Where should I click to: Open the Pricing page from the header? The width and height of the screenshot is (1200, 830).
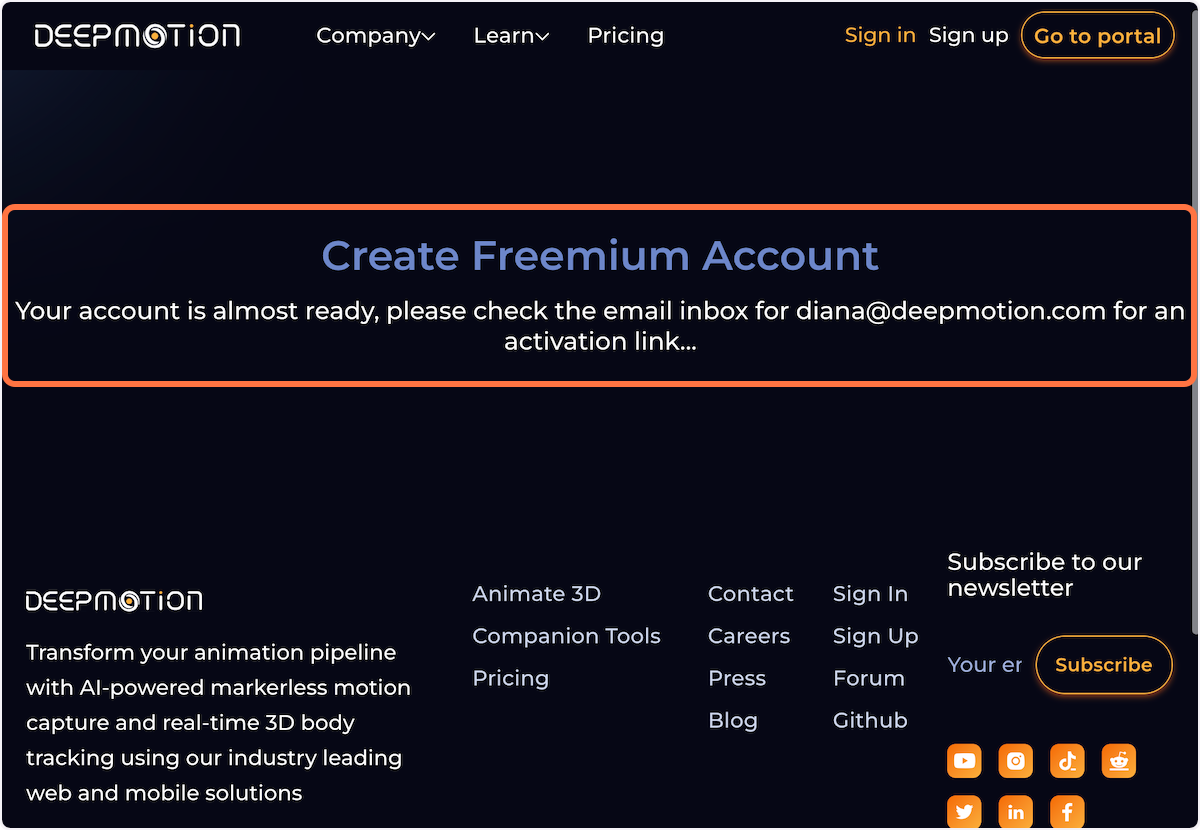click(625, 35)
